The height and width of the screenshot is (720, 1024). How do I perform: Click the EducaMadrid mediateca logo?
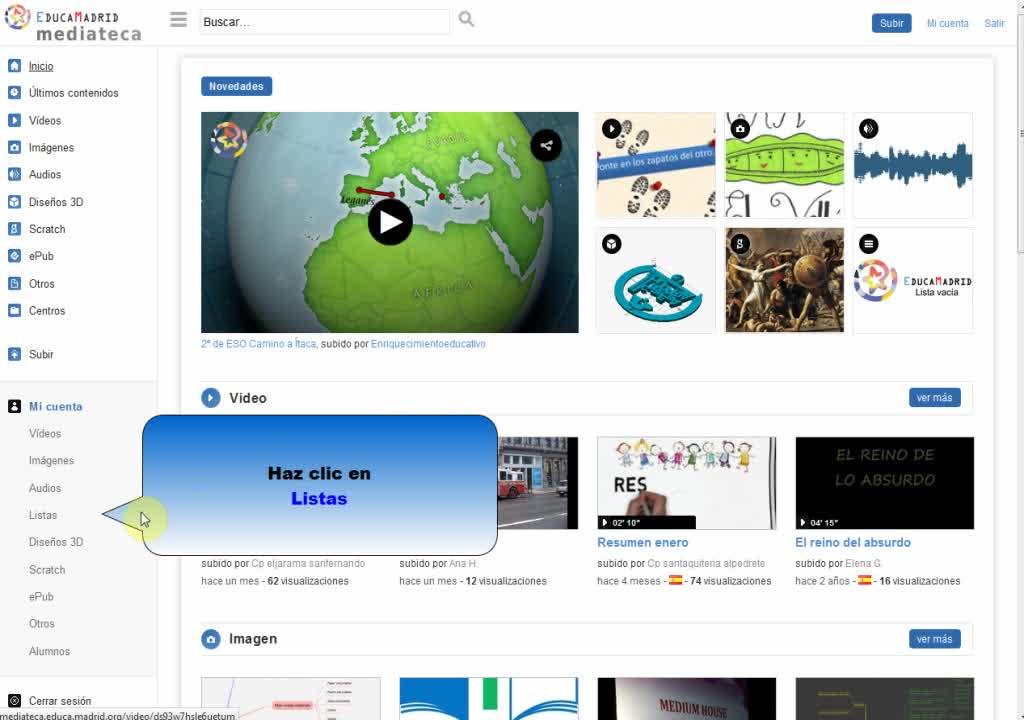coord(74,24)
